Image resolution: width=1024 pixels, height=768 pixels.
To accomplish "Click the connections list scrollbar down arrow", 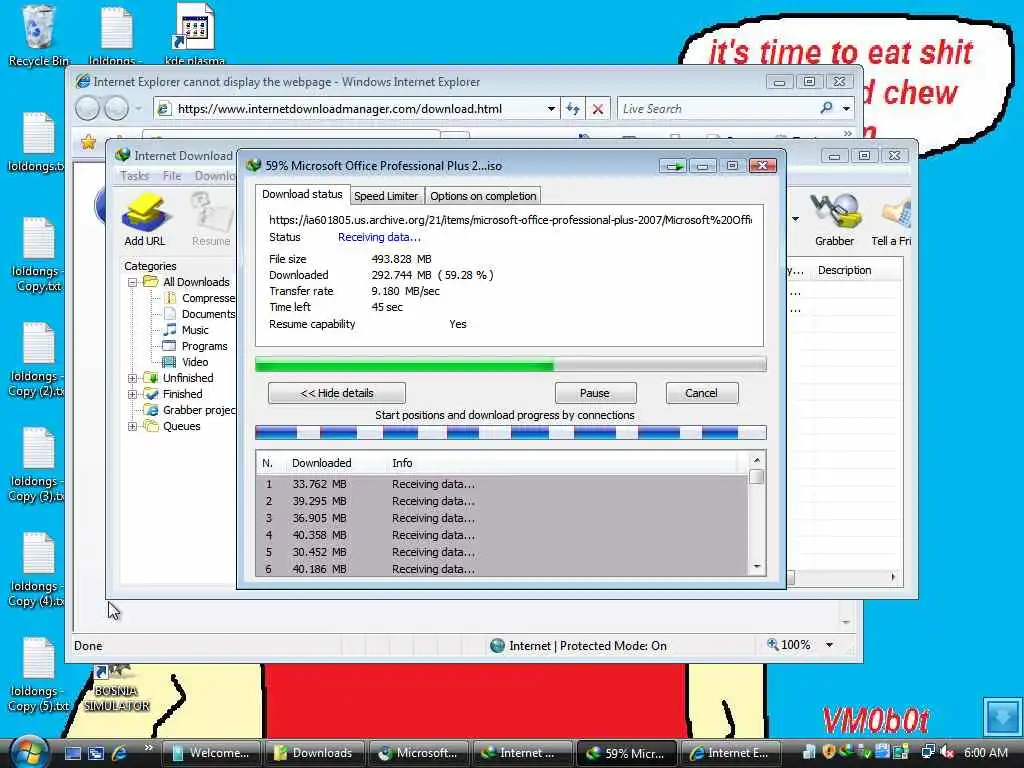I will click(757, 567).
